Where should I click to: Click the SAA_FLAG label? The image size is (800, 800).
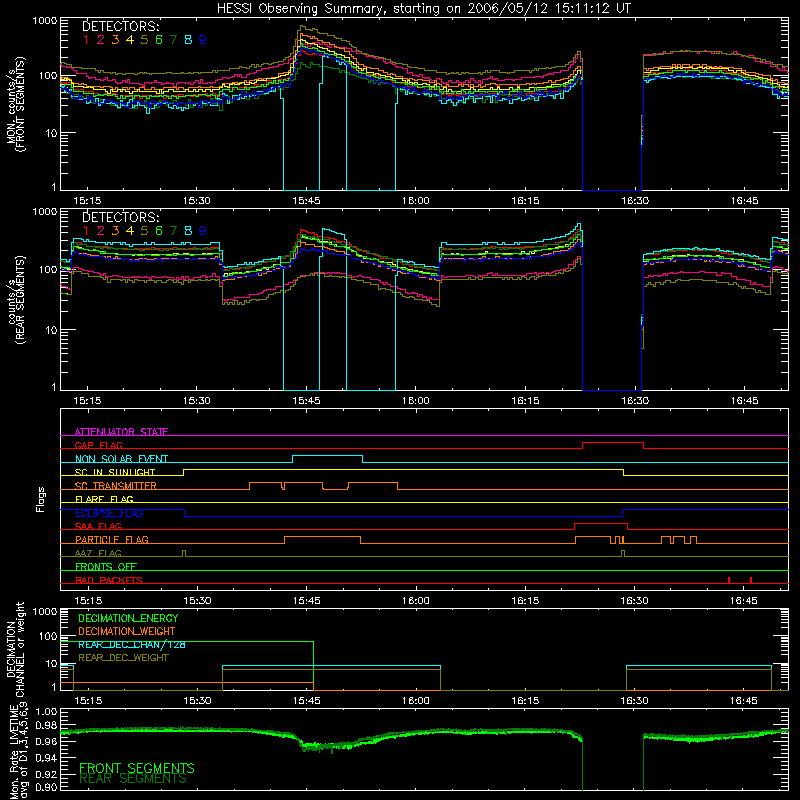98,526
